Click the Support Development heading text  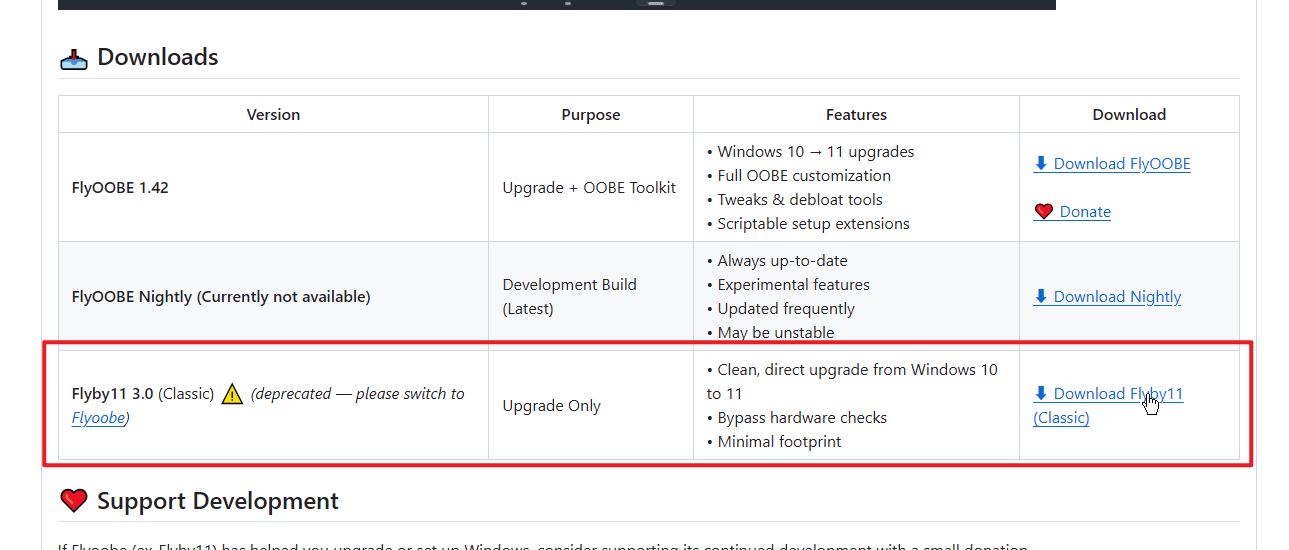click(218, 501)
